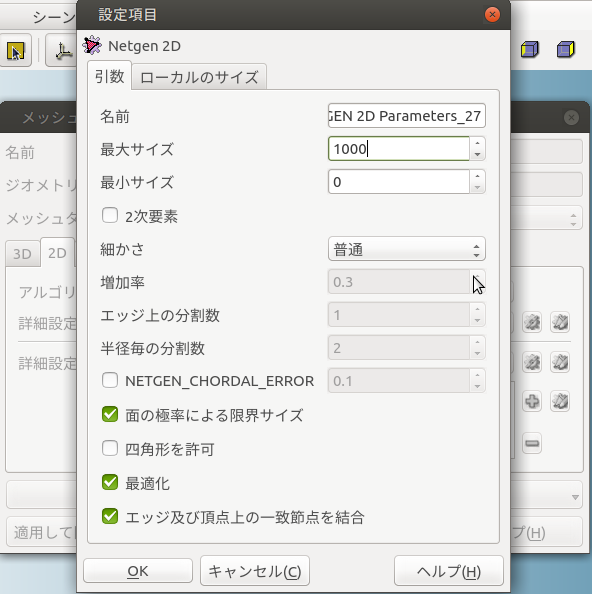This screenshot has height=594, width=592.
Task: Click the 最小サイズ field showing 0
Action: pos(399,181)
